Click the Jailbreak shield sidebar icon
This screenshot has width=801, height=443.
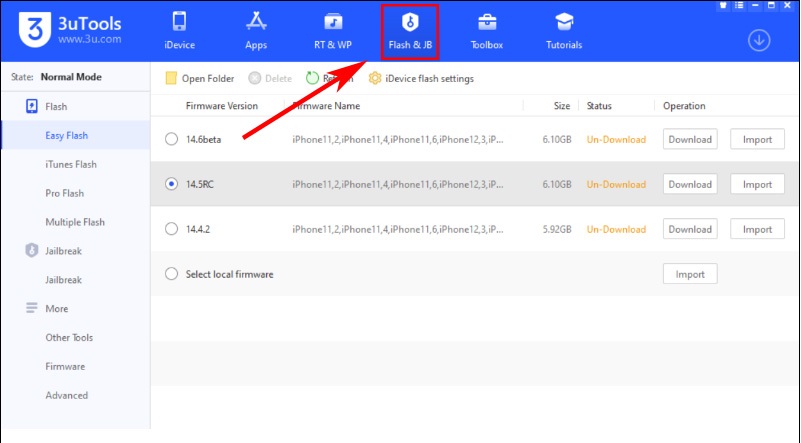(x=32, y=250)
